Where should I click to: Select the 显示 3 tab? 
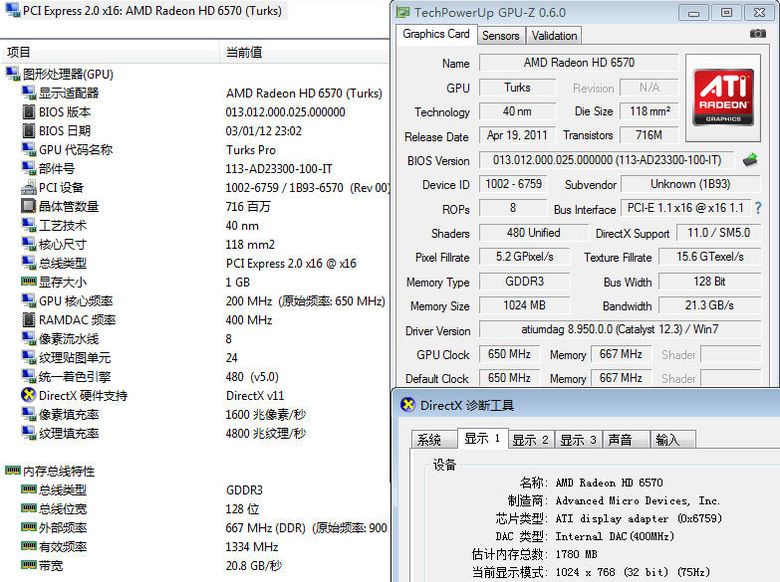578,440
